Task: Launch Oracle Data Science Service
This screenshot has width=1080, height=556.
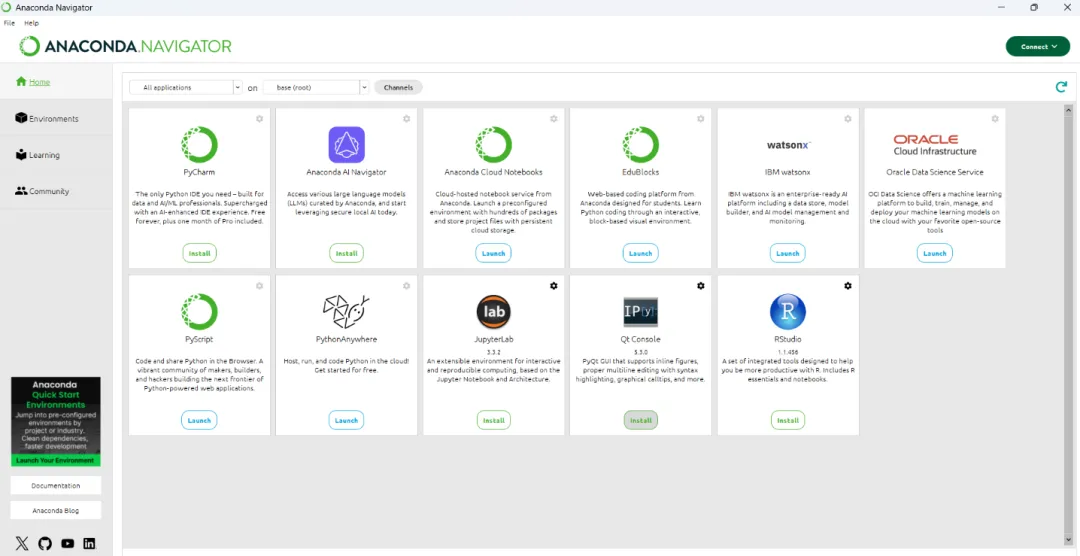Action: point(935,253)
